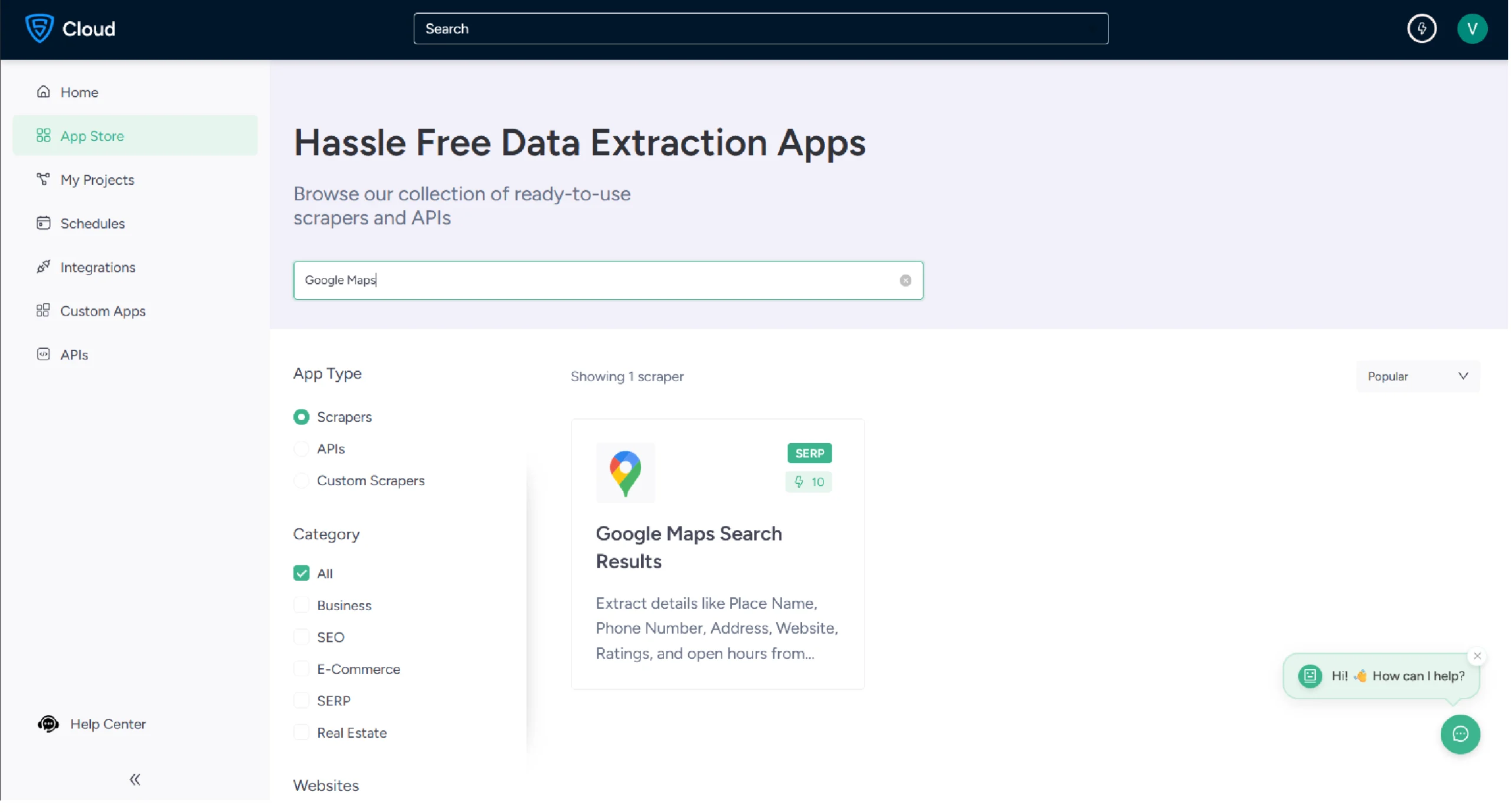Click the App Type filter heading
This screenshot has width=1511, height=812.
click(328, 374)
